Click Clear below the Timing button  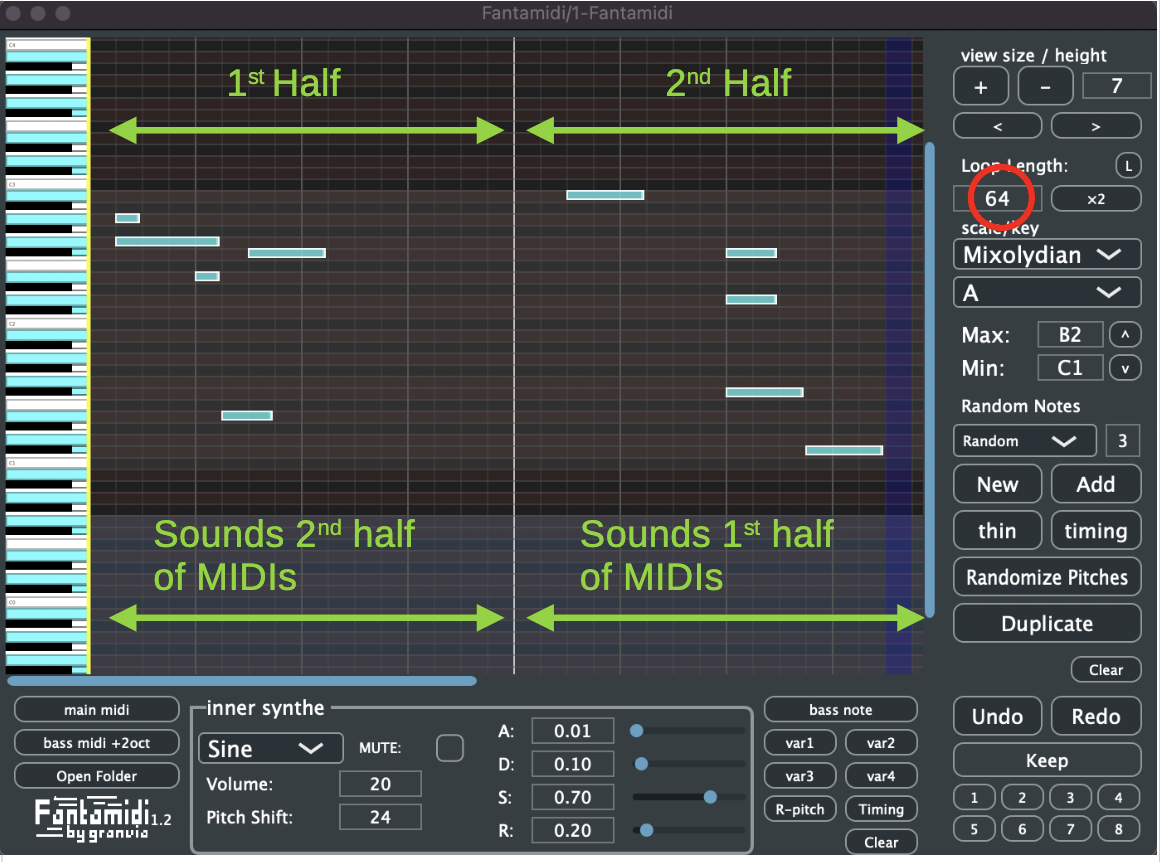click(x=881, y=843)
